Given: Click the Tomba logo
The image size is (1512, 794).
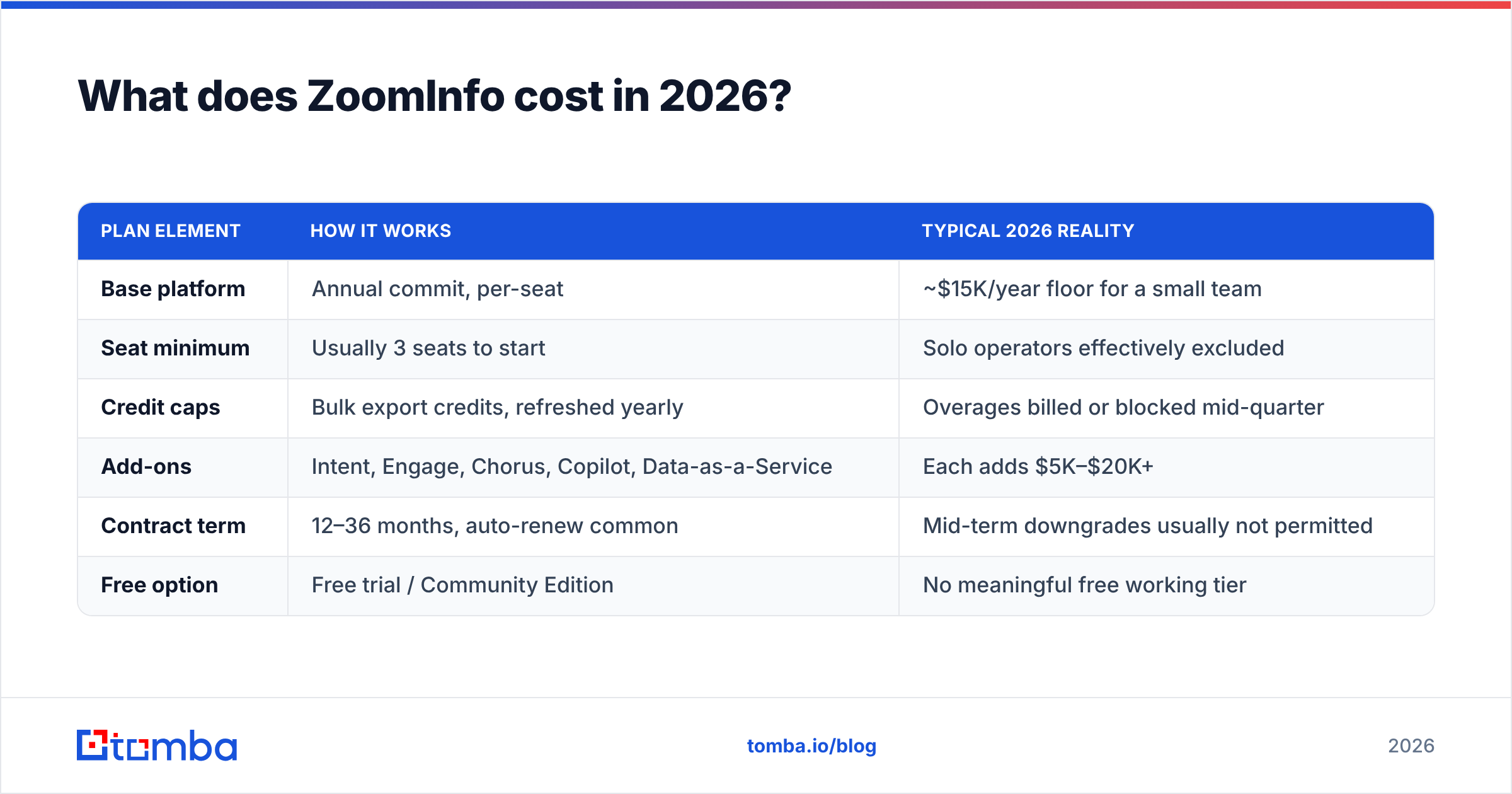Looking at the screenshot, I should click(157, 745).
